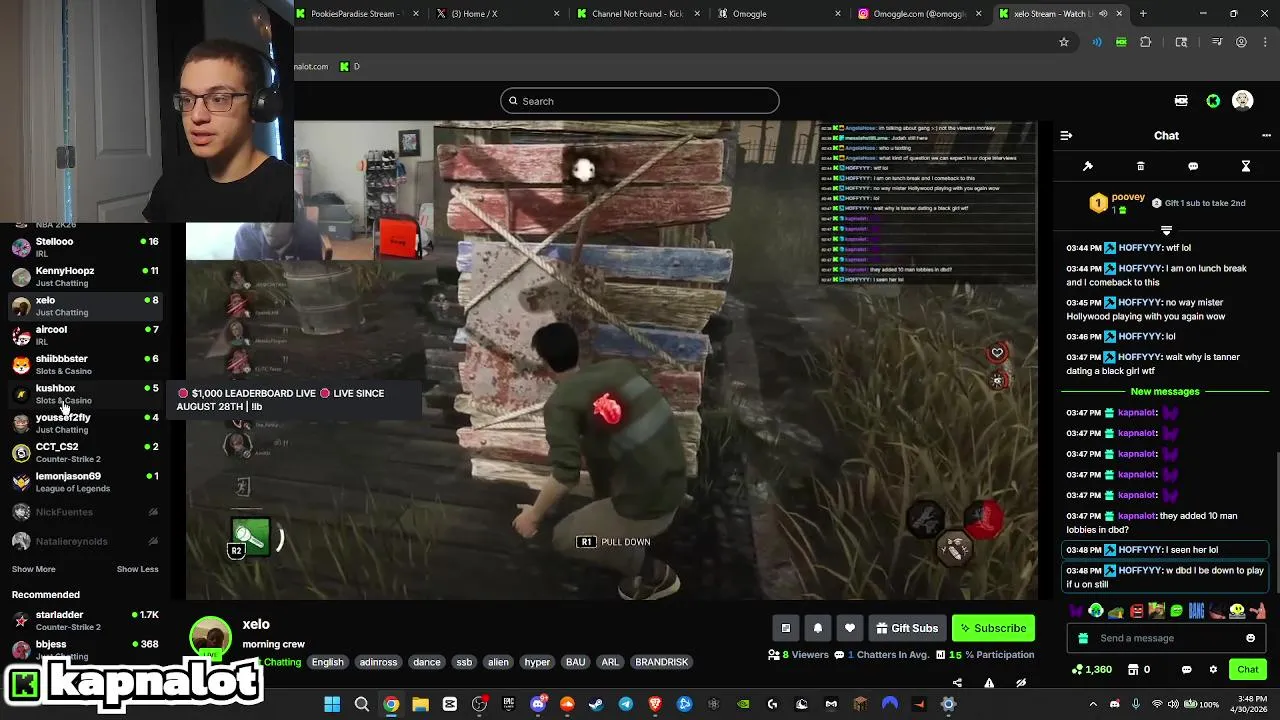Open Windows taskbar search
Viewport: 1280px width, 720px height.
[362, 704]
